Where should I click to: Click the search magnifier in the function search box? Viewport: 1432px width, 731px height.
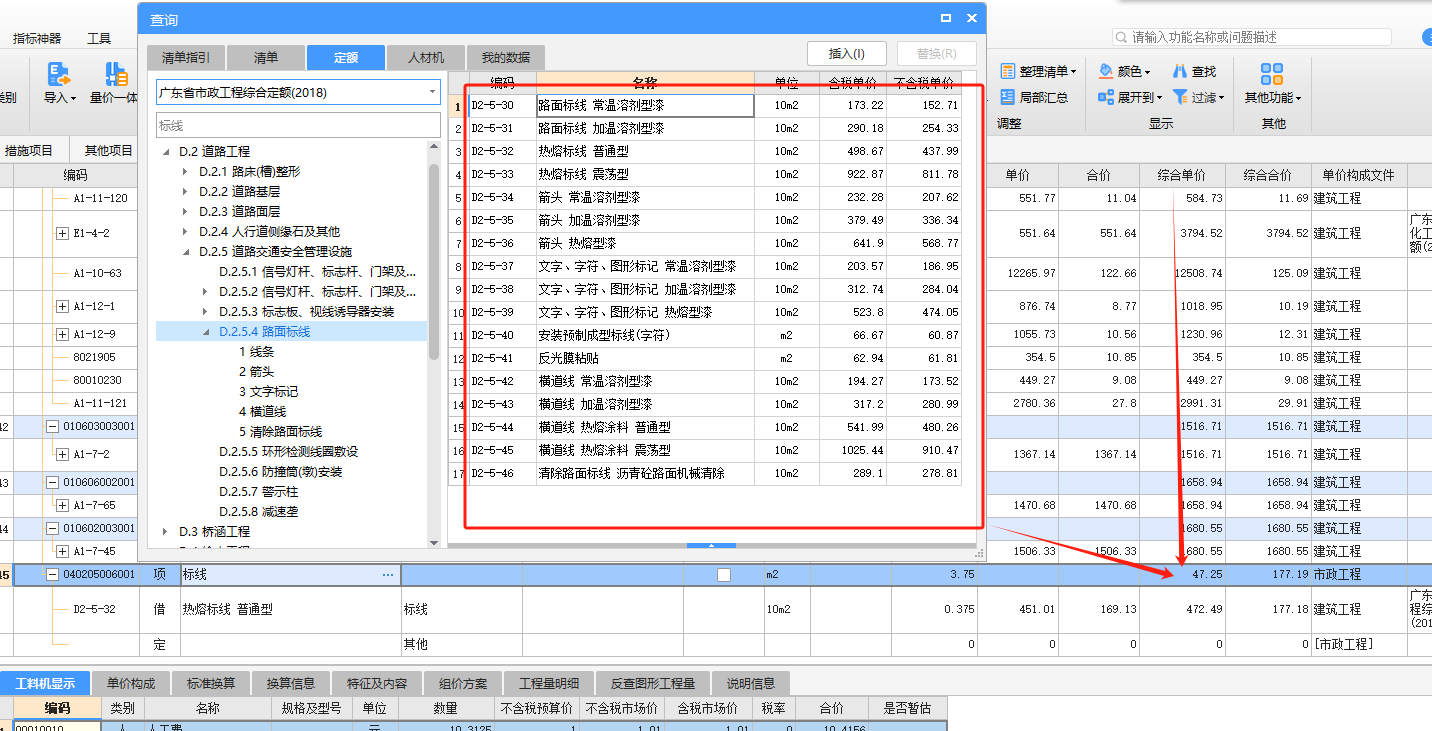click(1122, 37)
